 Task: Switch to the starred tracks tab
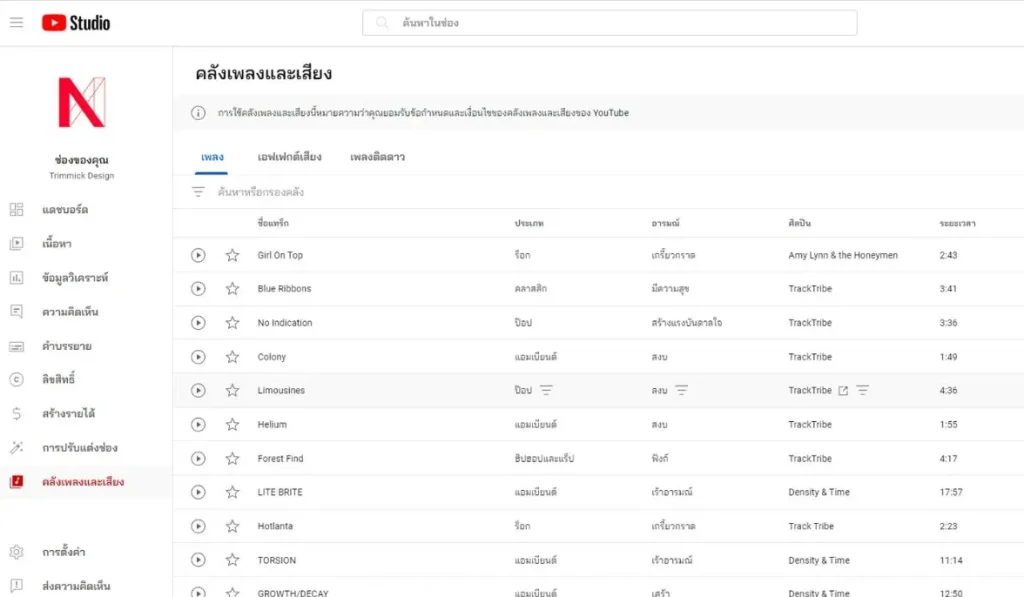click(377, 157)
